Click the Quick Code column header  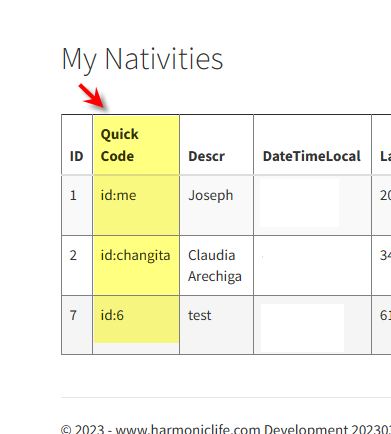click(x=136, y=145)
